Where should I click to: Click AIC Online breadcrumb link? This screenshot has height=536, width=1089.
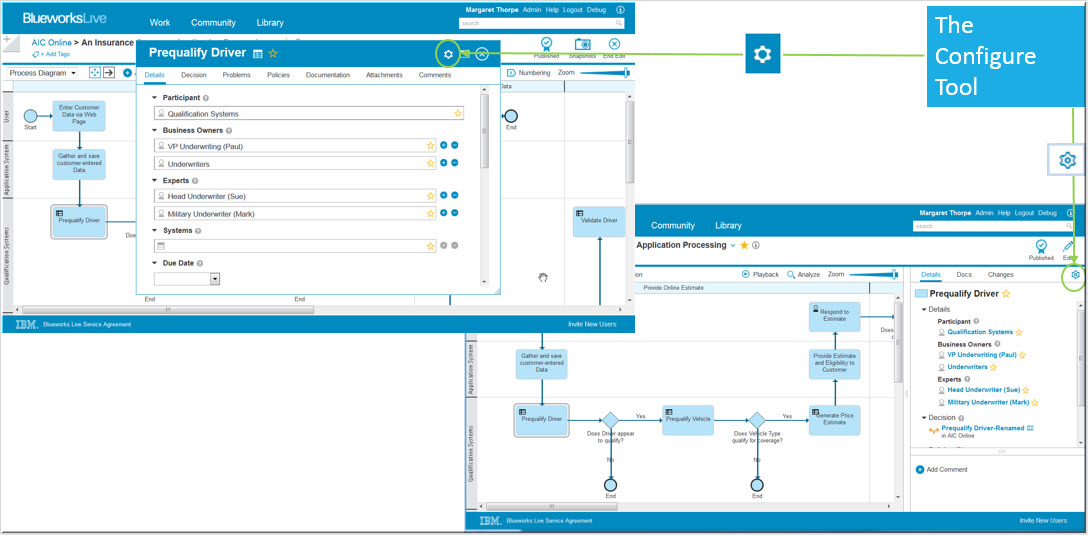(51, 43)
